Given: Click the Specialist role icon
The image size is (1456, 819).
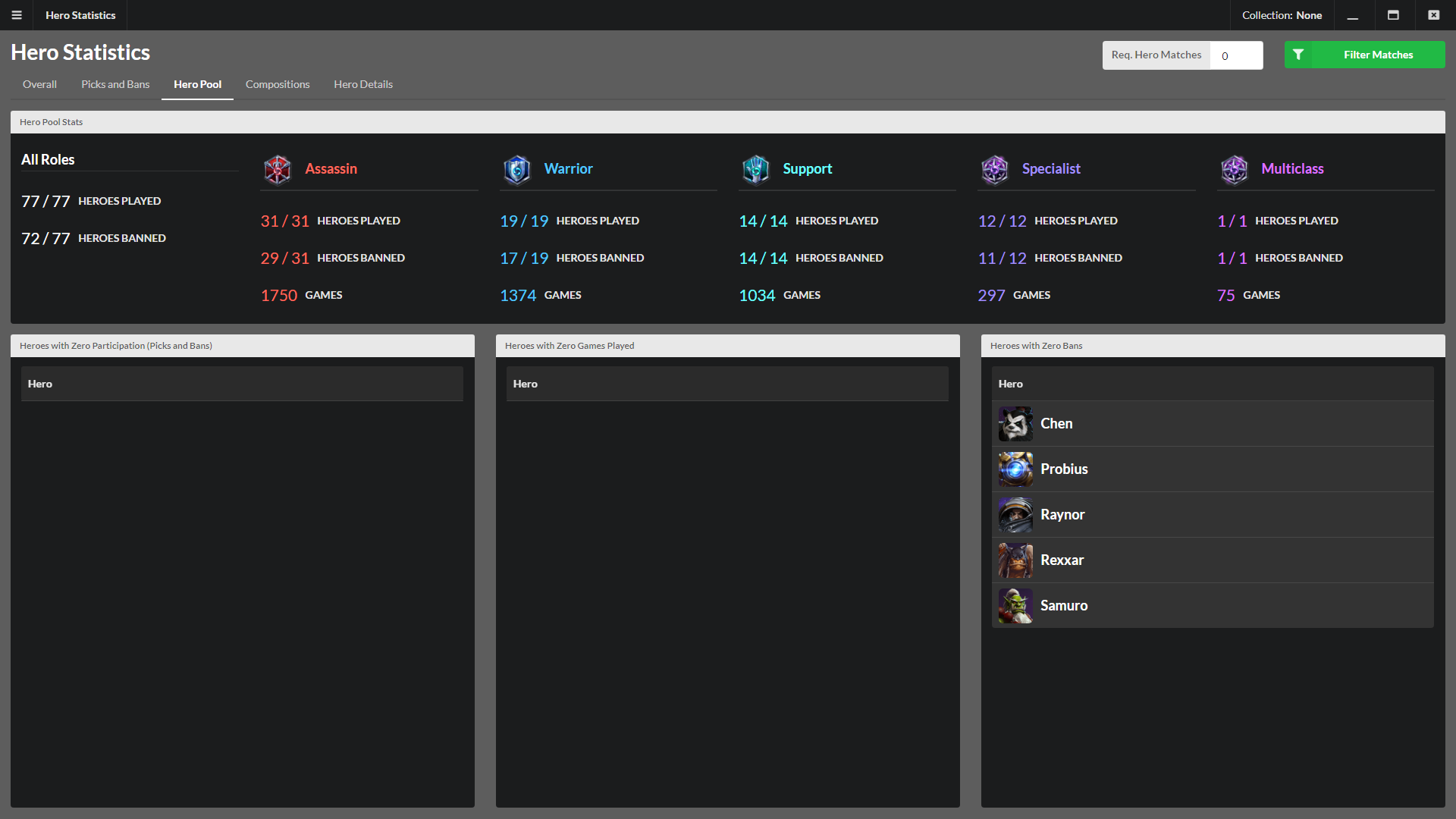Looking at the screenshot, I should [x=994, y=168].
